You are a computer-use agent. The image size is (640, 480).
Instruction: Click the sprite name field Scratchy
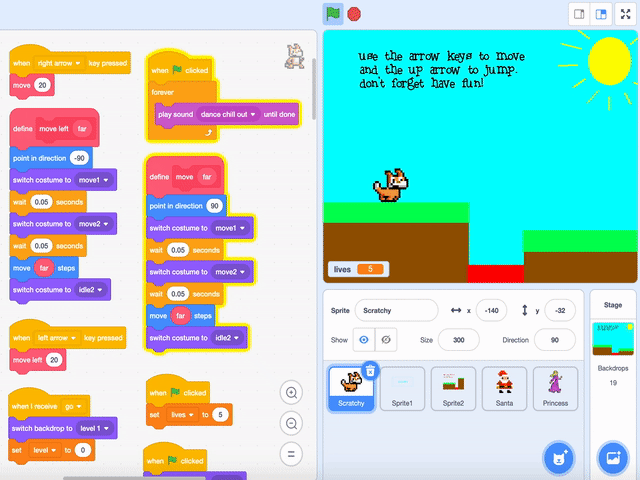[x=396, y=310]
